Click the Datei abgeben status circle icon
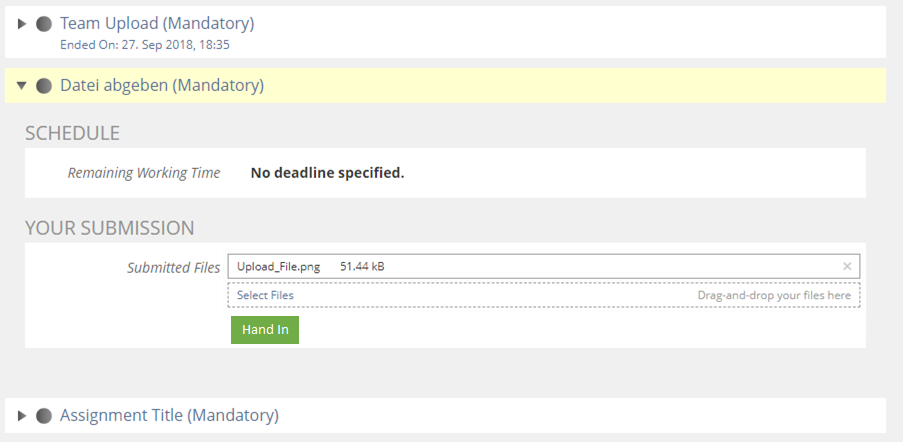 coord(44,86)
